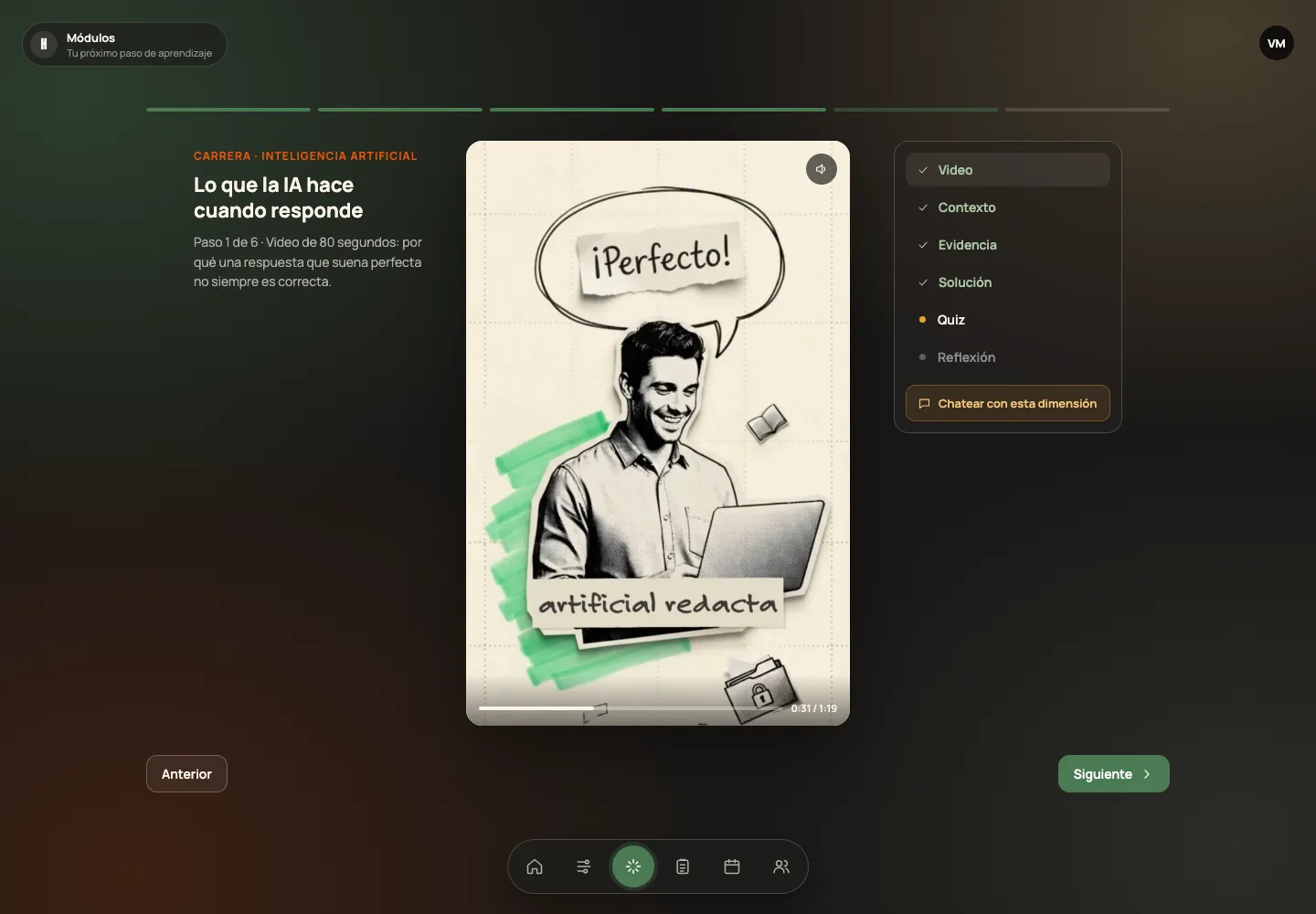Go to the Reflexión step
This screenshot has width=1316, height=914.
point(1008,357)
